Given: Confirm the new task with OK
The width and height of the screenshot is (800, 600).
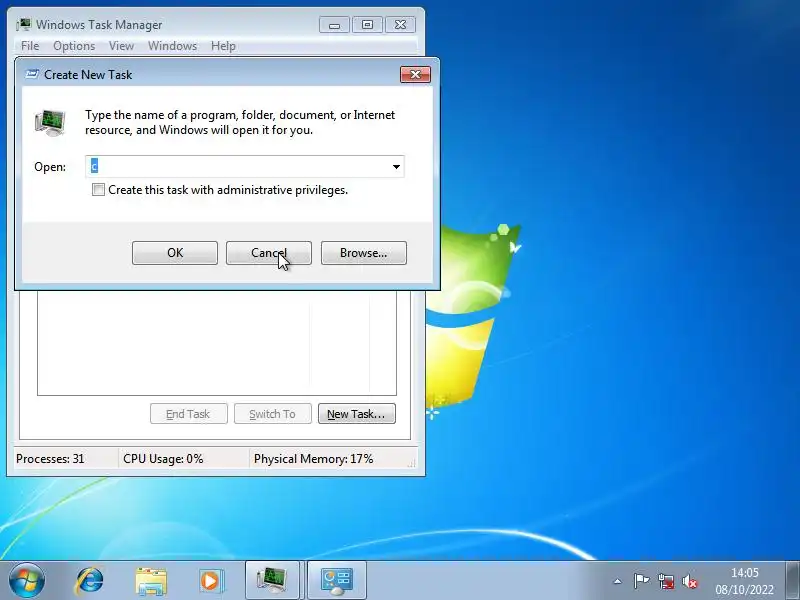Looking at the screenshot, I should pyautogui.click(x=174, y=253).
